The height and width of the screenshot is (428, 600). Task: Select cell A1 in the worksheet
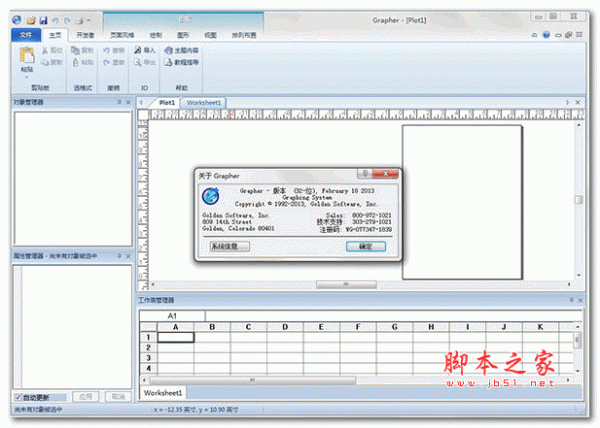click(176, 337)
